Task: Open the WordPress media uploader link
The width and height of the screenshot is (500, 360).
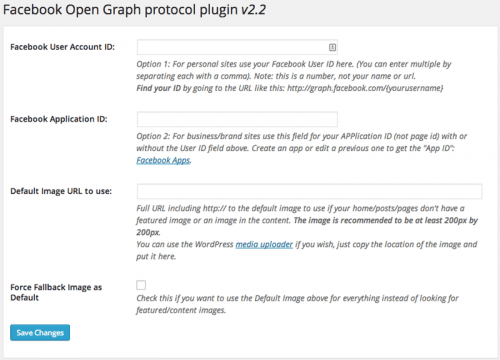Action: point(264,244)
